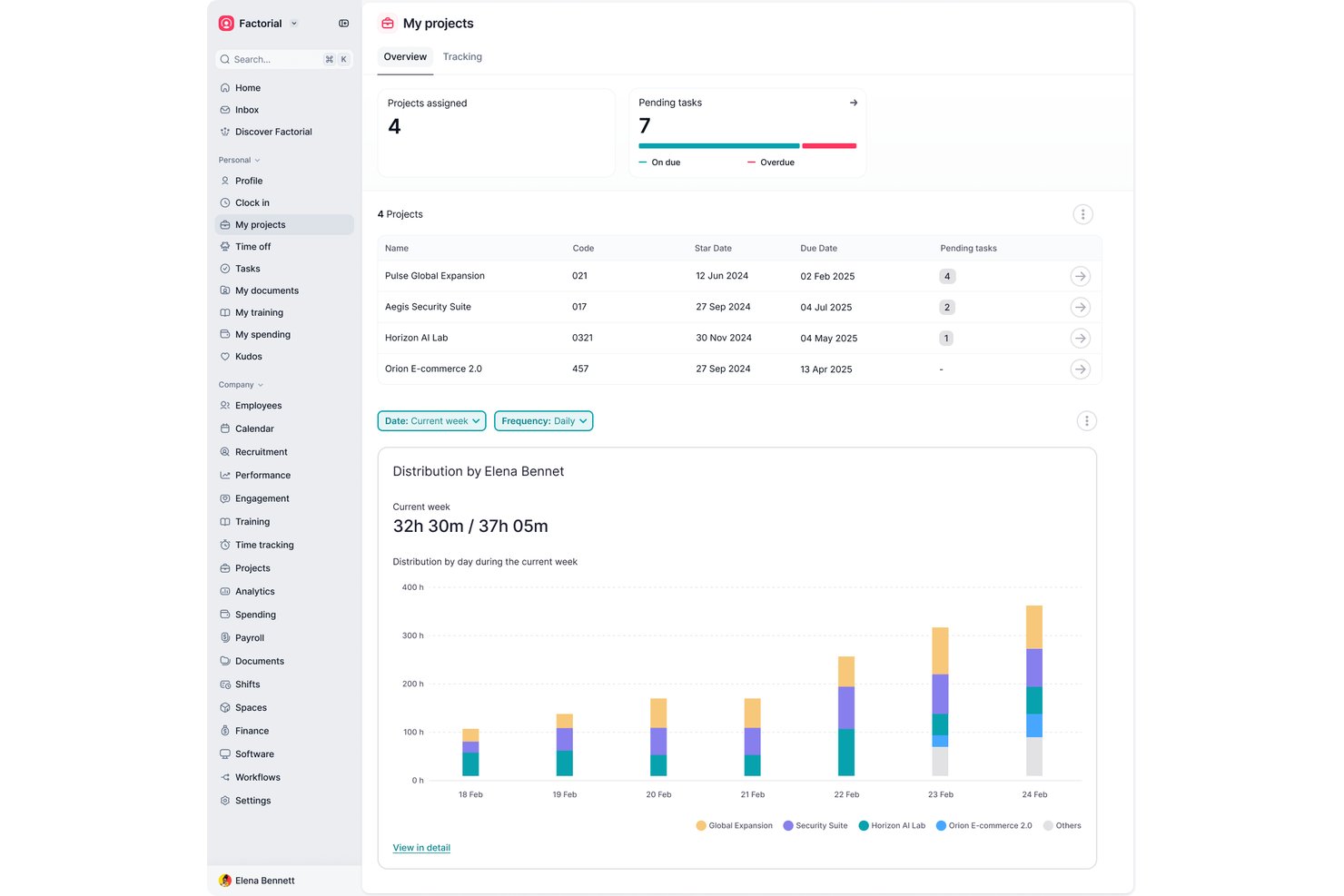Image resolution: width=1344 pixels, height=896 pixels.
Task: Open Training in the Company section
Action: [x=284, y=522]
